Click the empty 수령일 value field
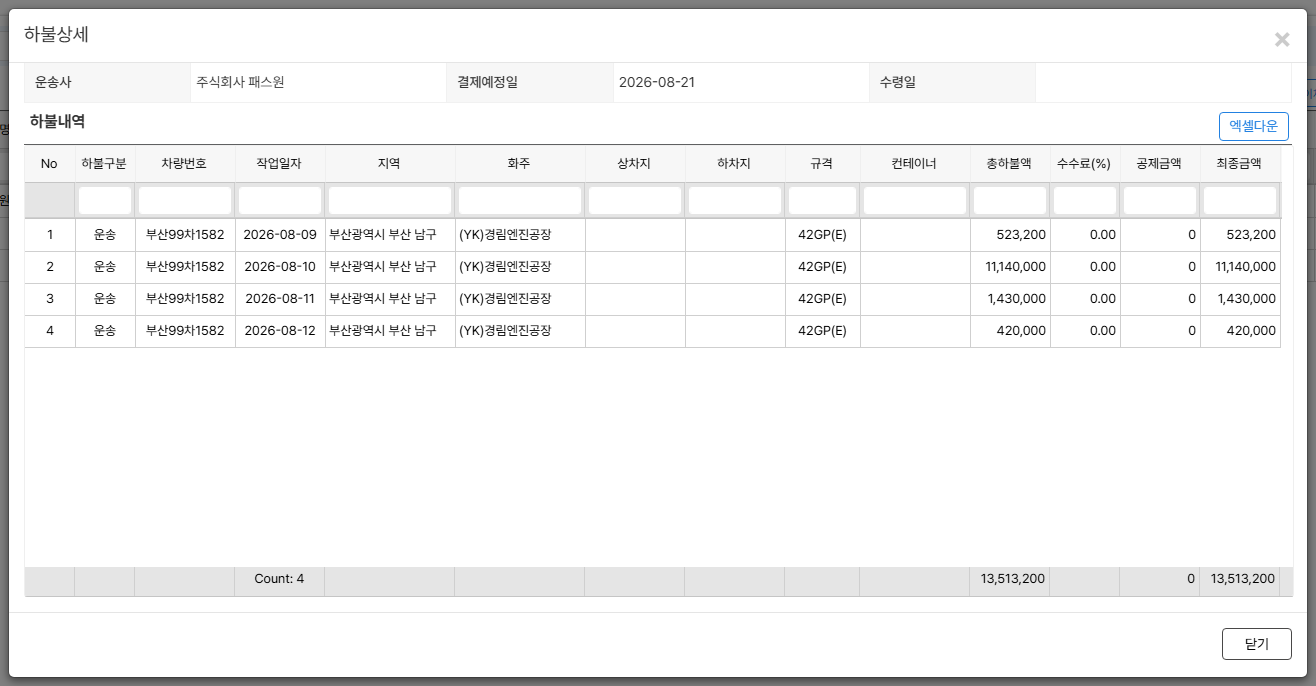Image resolution: width=1316 pixels, height=686 pixels. (1163, 82)
